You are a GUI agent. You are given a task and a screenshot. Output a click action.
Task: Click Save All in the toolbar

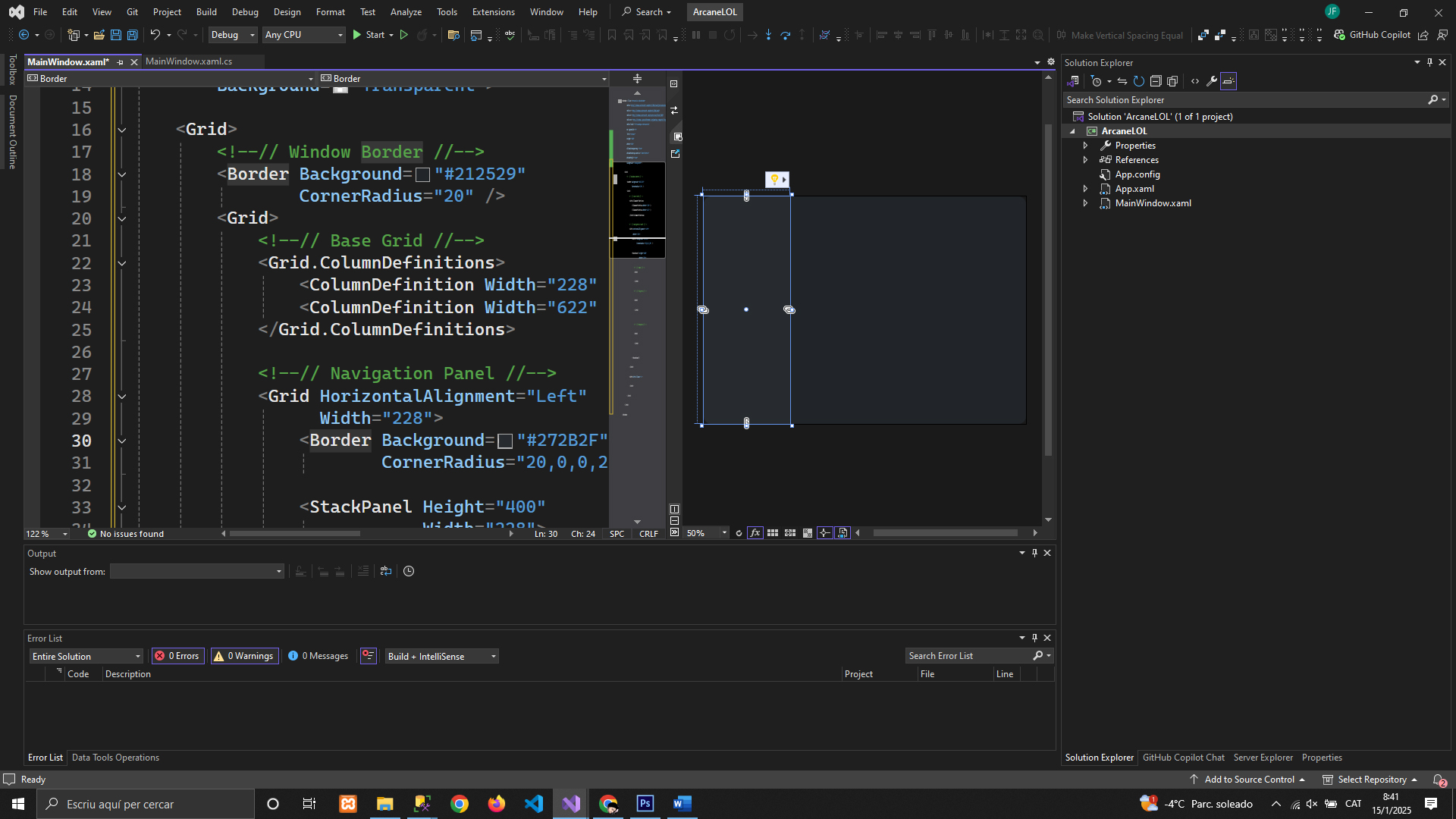[133, 35]
